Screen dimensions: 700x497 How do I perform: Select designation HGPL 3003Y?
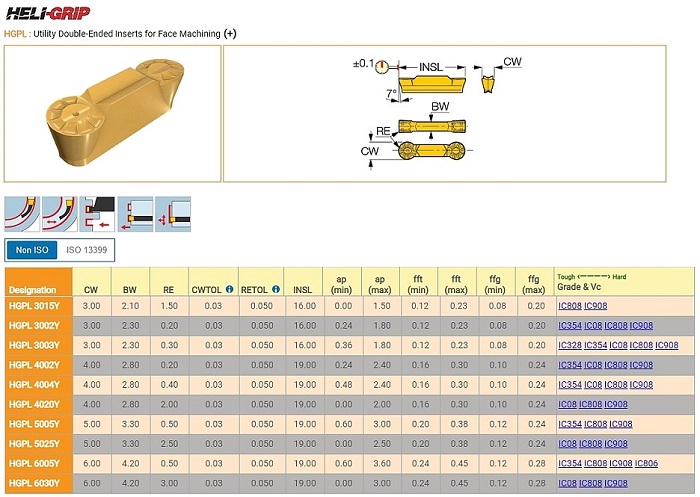34,345
